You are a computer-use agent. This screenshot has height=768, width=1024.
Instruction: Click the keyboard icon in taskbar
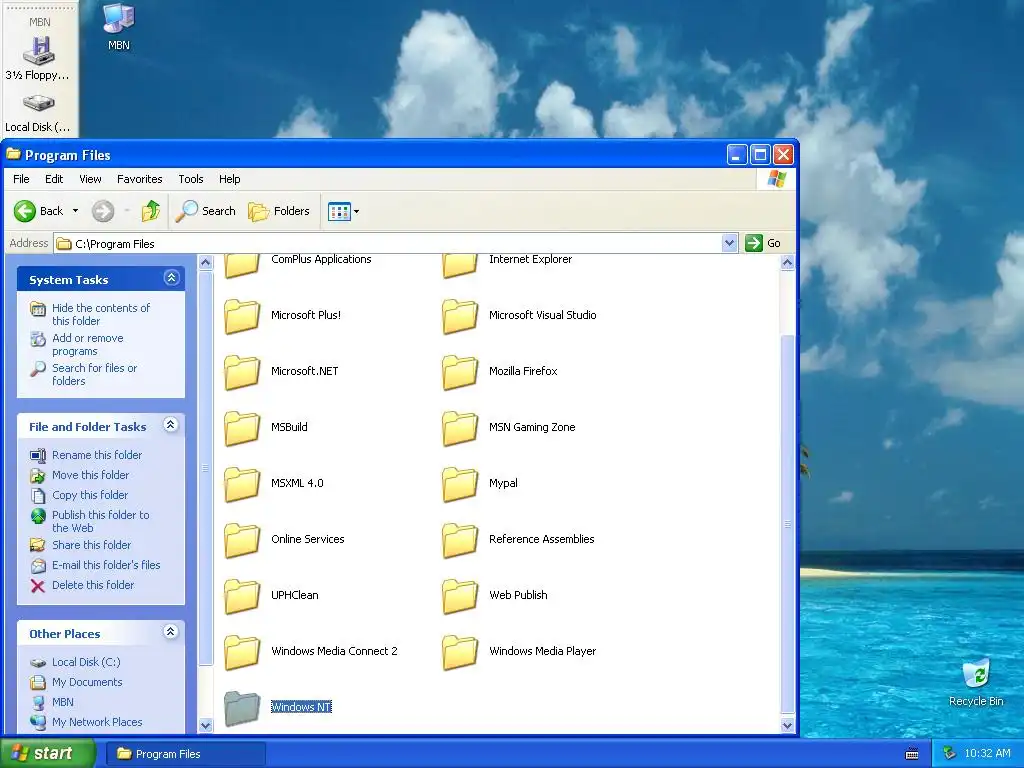912,754
